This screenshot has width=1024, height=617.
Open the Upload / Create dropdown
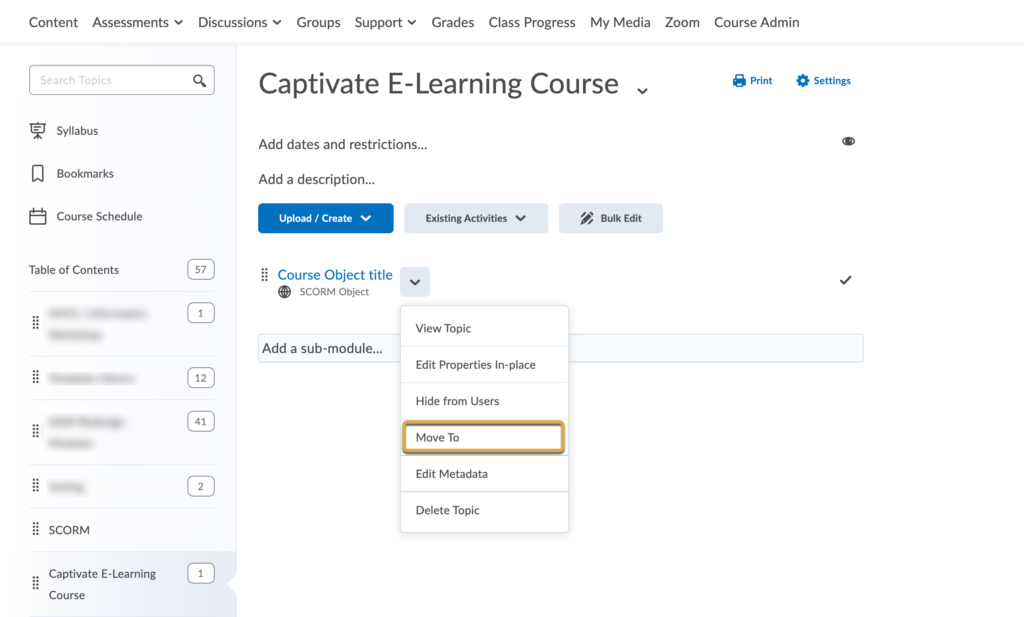[326, 218]
